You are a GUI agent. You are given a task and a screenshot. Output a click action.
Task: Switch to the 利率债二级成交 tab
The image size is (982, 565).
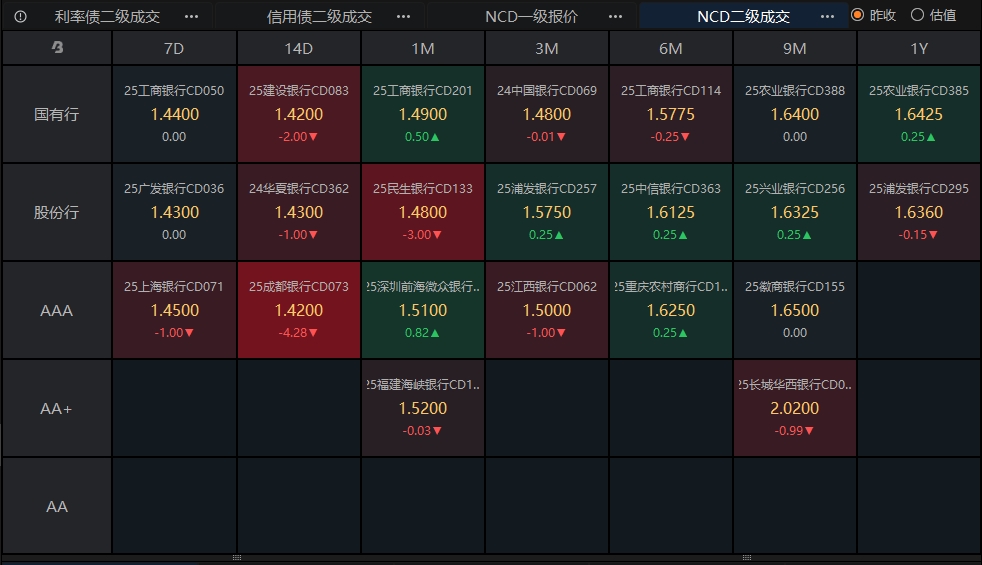pos(107,16)
